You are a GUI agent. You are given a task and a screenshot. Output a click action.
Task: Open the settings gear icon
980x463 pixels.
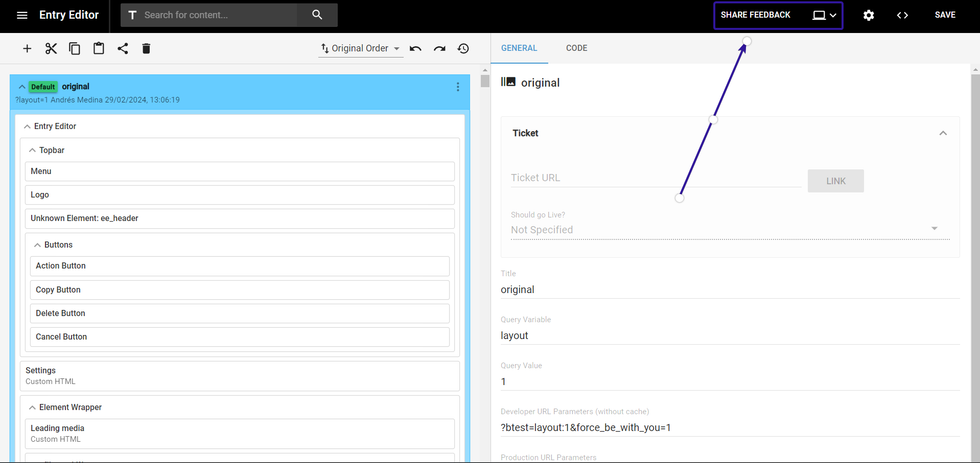pos(868,16)
